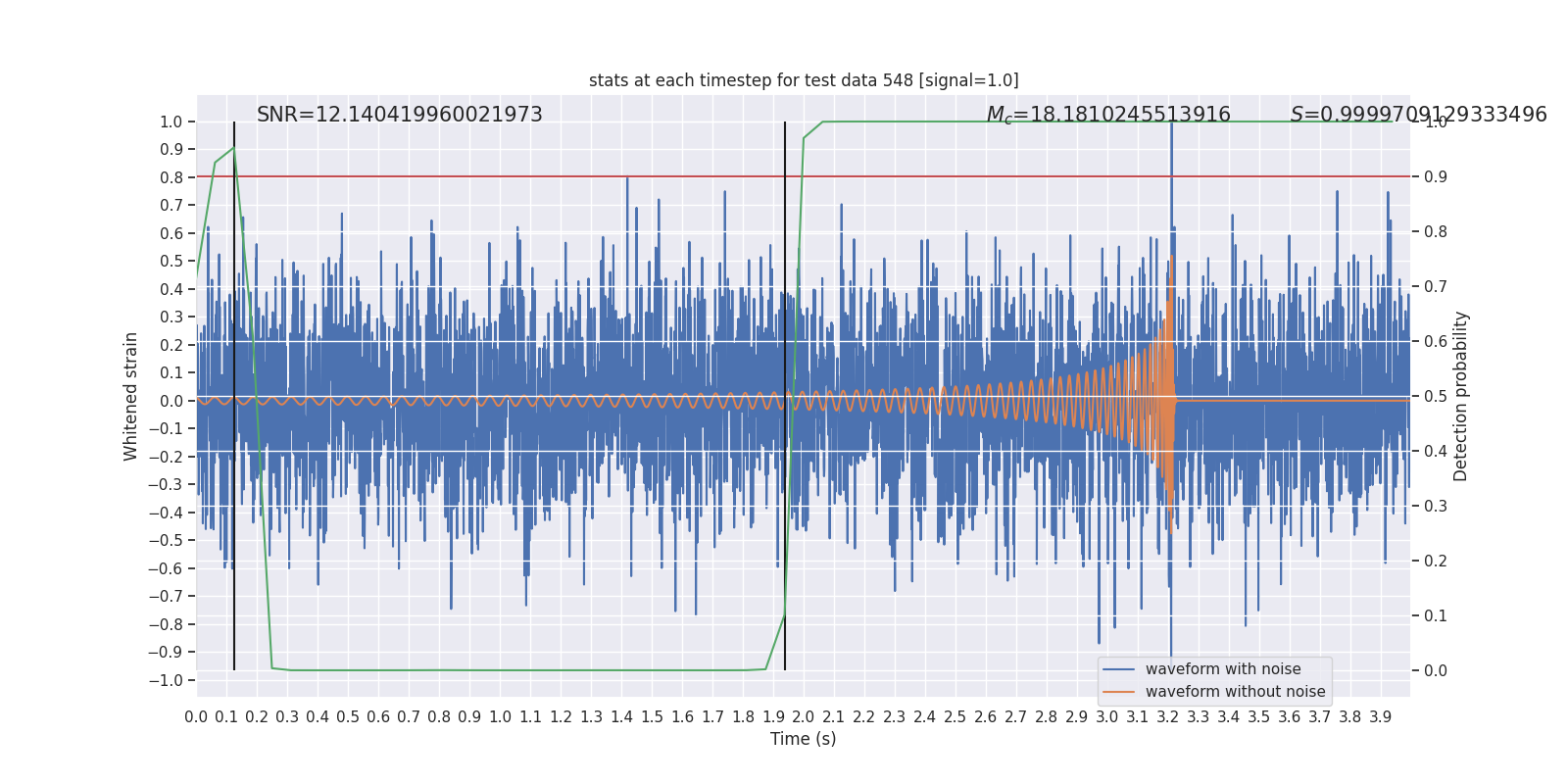Click the 3.9 tick on the time axis

1381,717
